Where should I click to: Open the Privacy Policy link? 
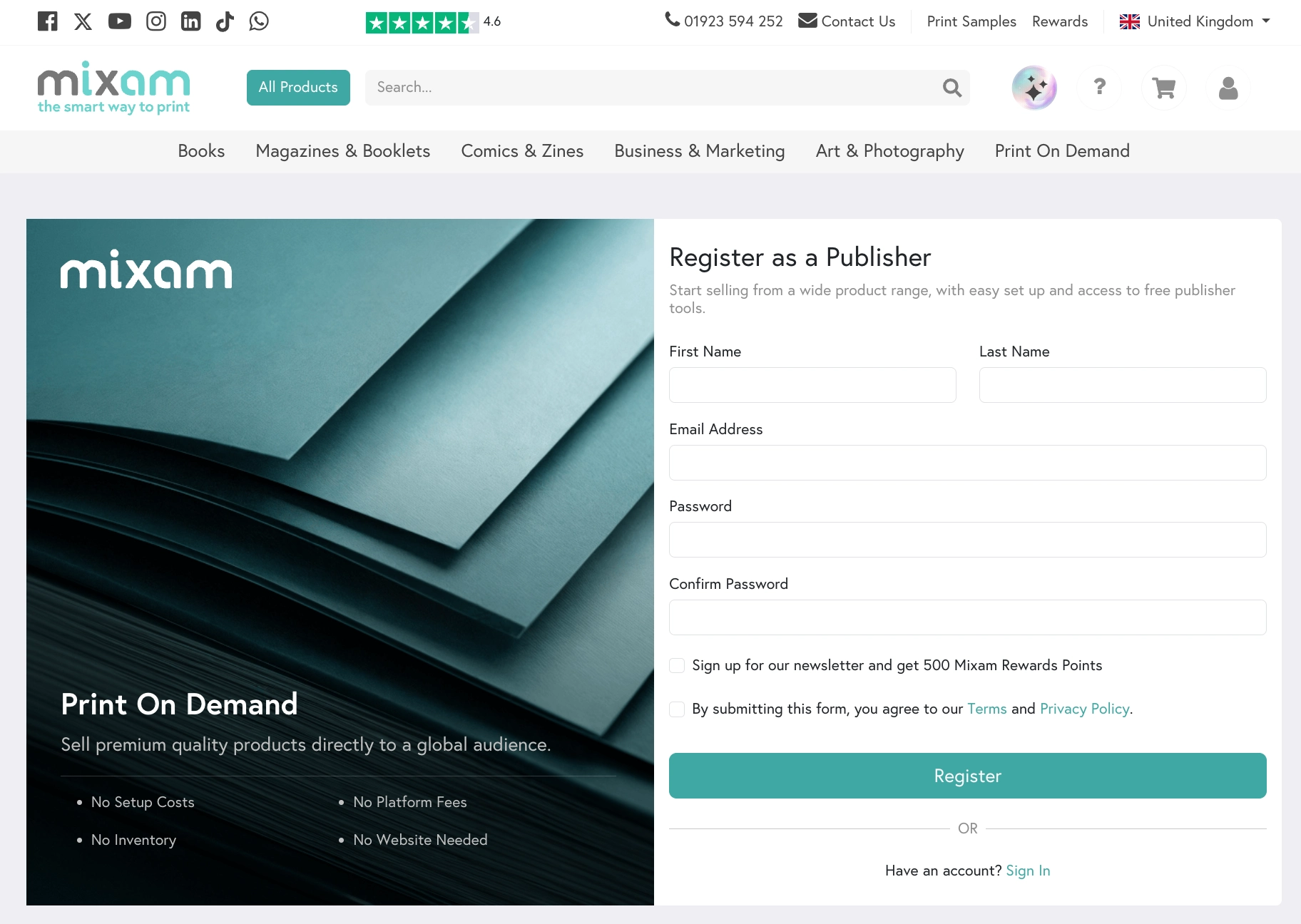tap(1085, 709)
